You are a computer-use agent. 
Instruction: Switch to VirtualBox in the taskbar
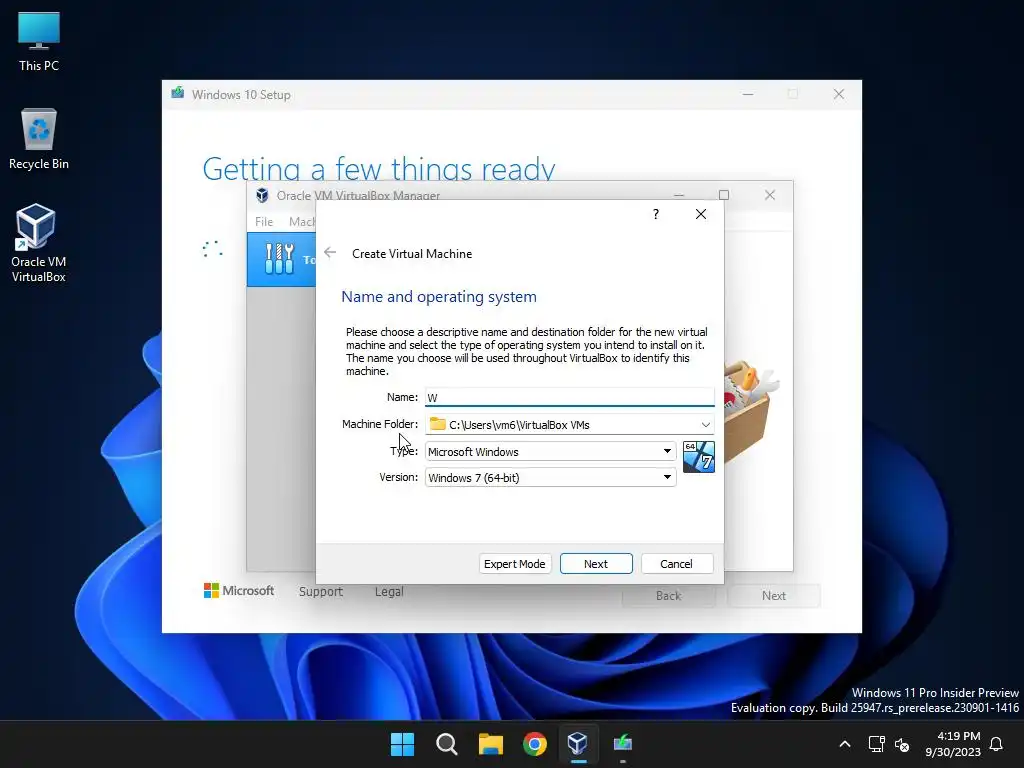coord(578,744)
